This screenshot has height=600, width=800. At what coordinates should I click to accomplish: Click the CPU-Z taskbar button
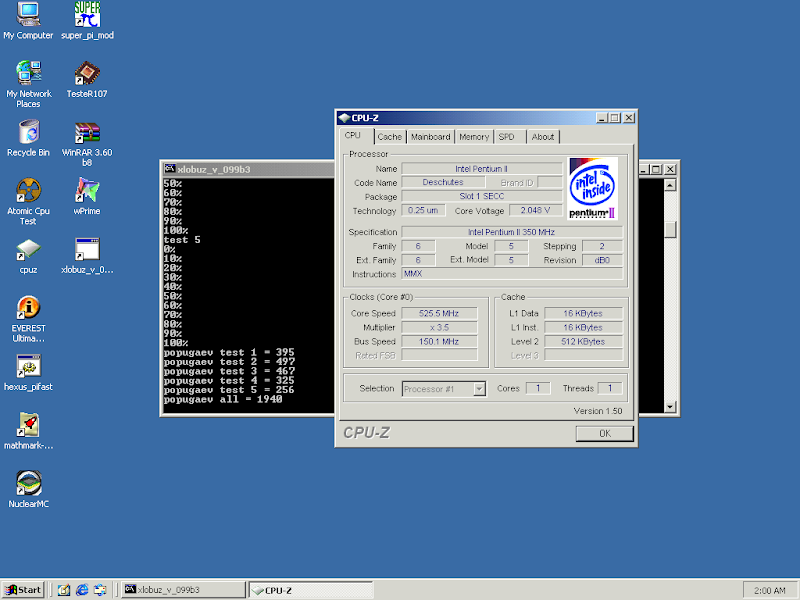point(311,590)
